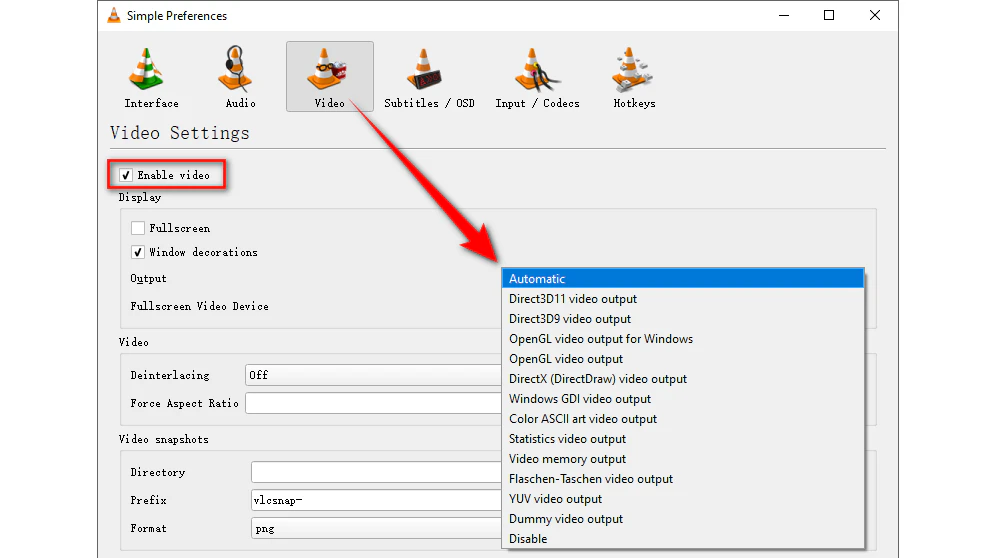
Task: Enable the Fullscreen checkbox
Action: 138,228
